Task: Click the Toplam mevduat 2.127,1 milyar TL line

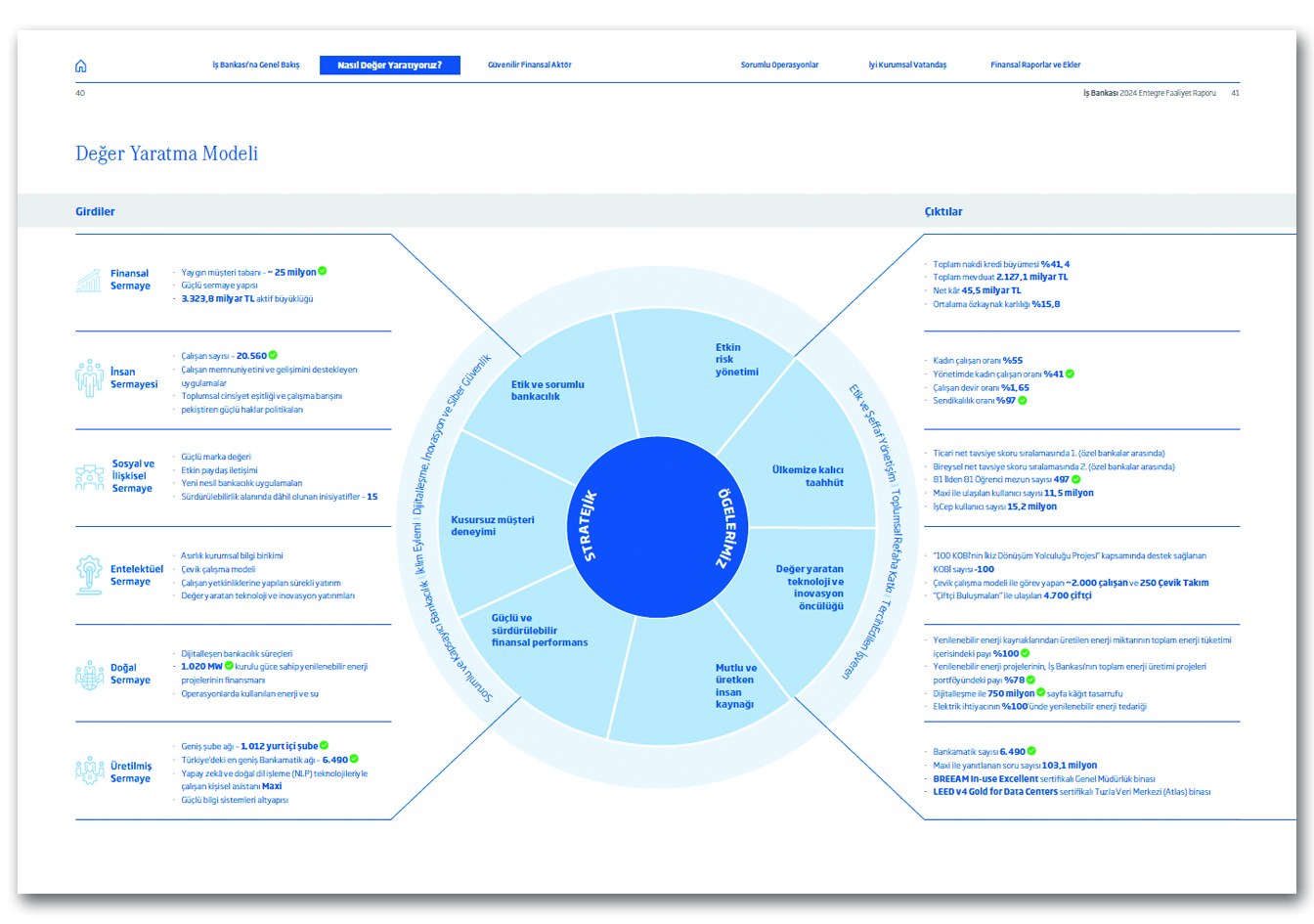Action: 1000,277
